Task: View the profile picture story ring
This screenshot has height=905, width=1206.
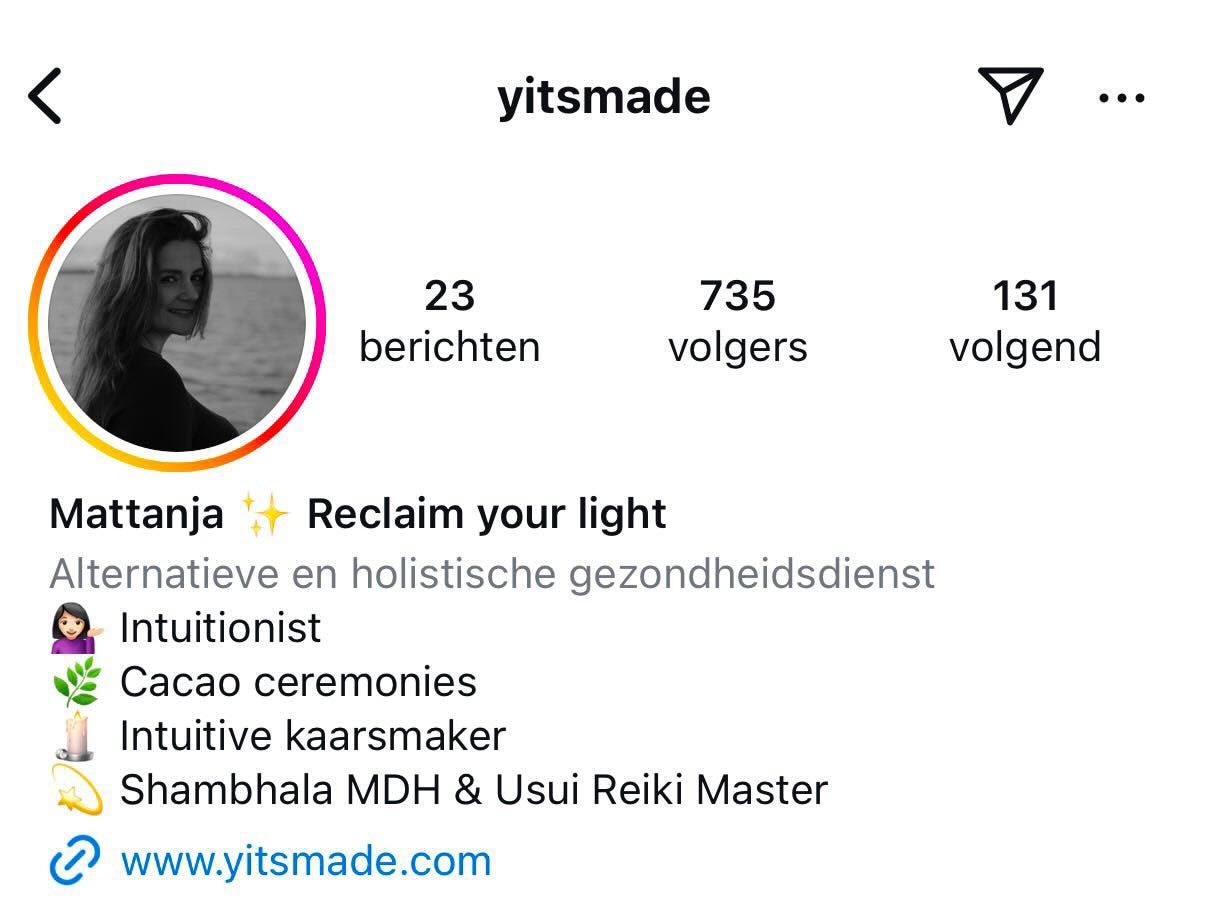Action: click(177, 322)
